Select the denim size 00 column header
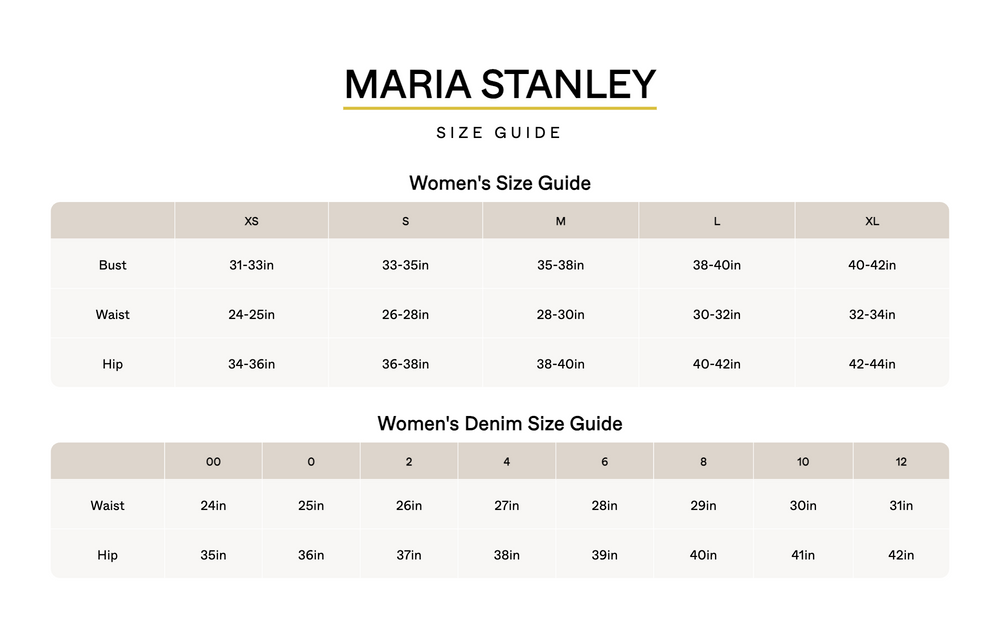Viewport: 1000px width, 644px height. (x=213, y=462)
